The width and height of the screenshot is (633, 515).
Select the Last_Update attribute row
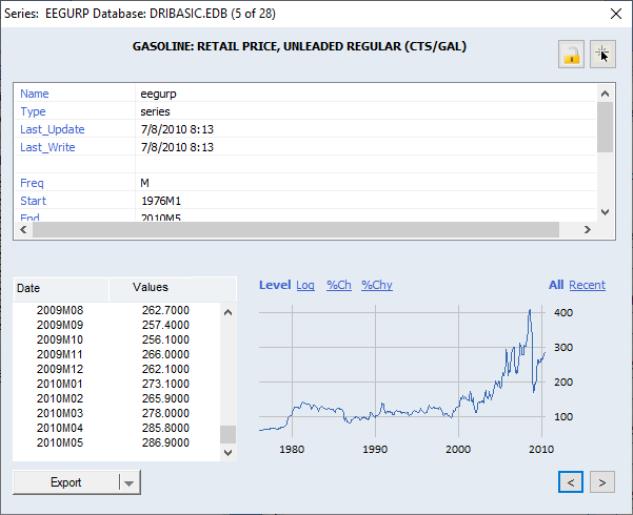52,130
